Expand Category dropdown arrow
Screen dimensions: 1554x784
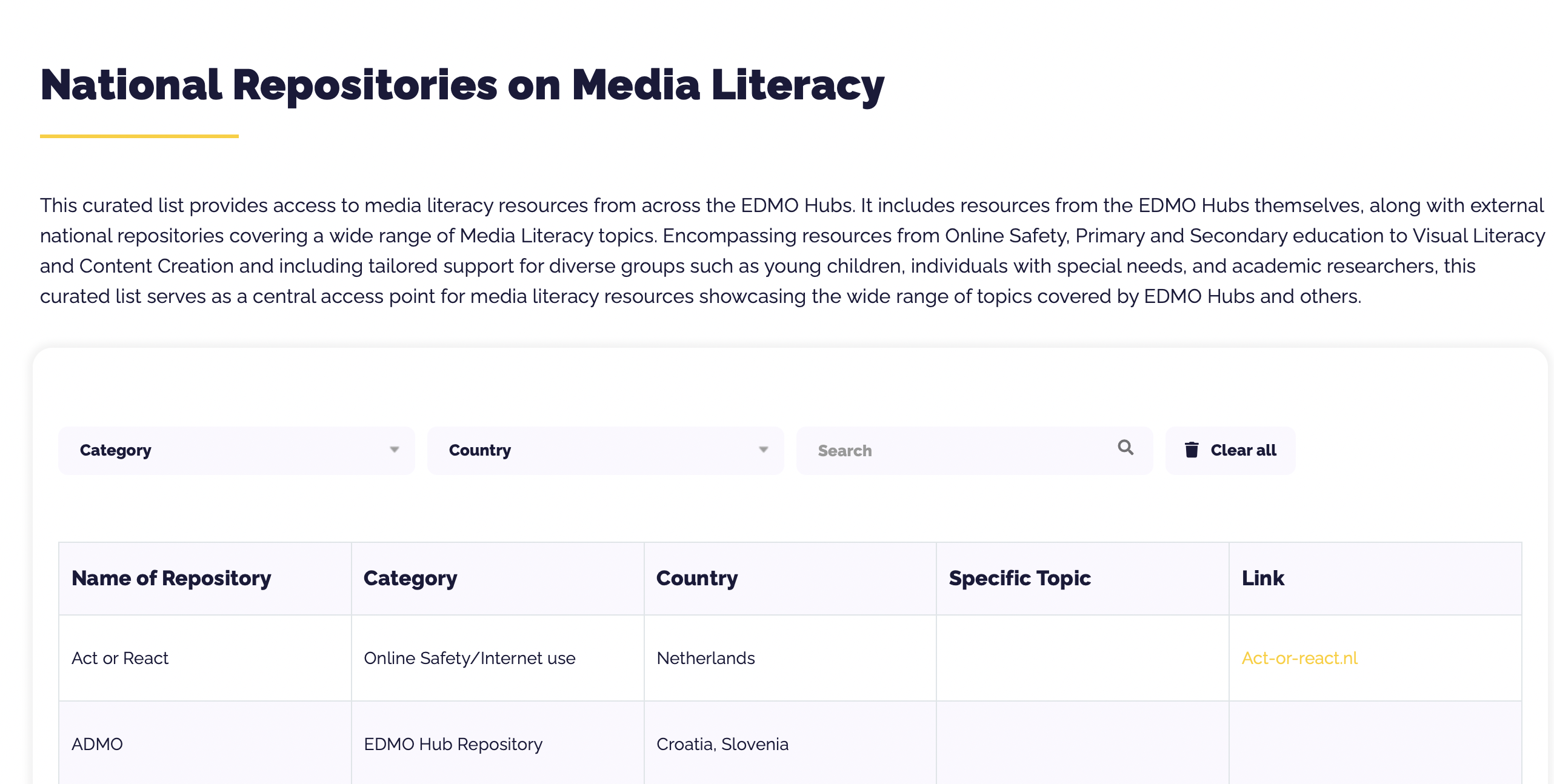pos(395,450)
